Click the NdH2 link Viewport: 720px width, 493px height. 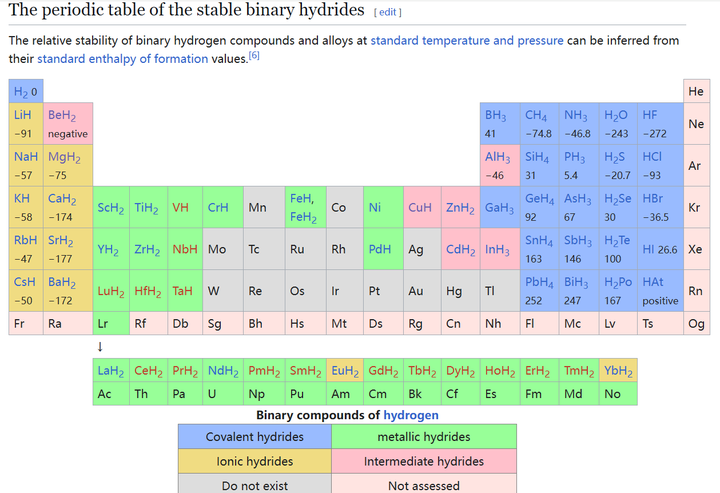pyautogui.click(x=223, y=371)
